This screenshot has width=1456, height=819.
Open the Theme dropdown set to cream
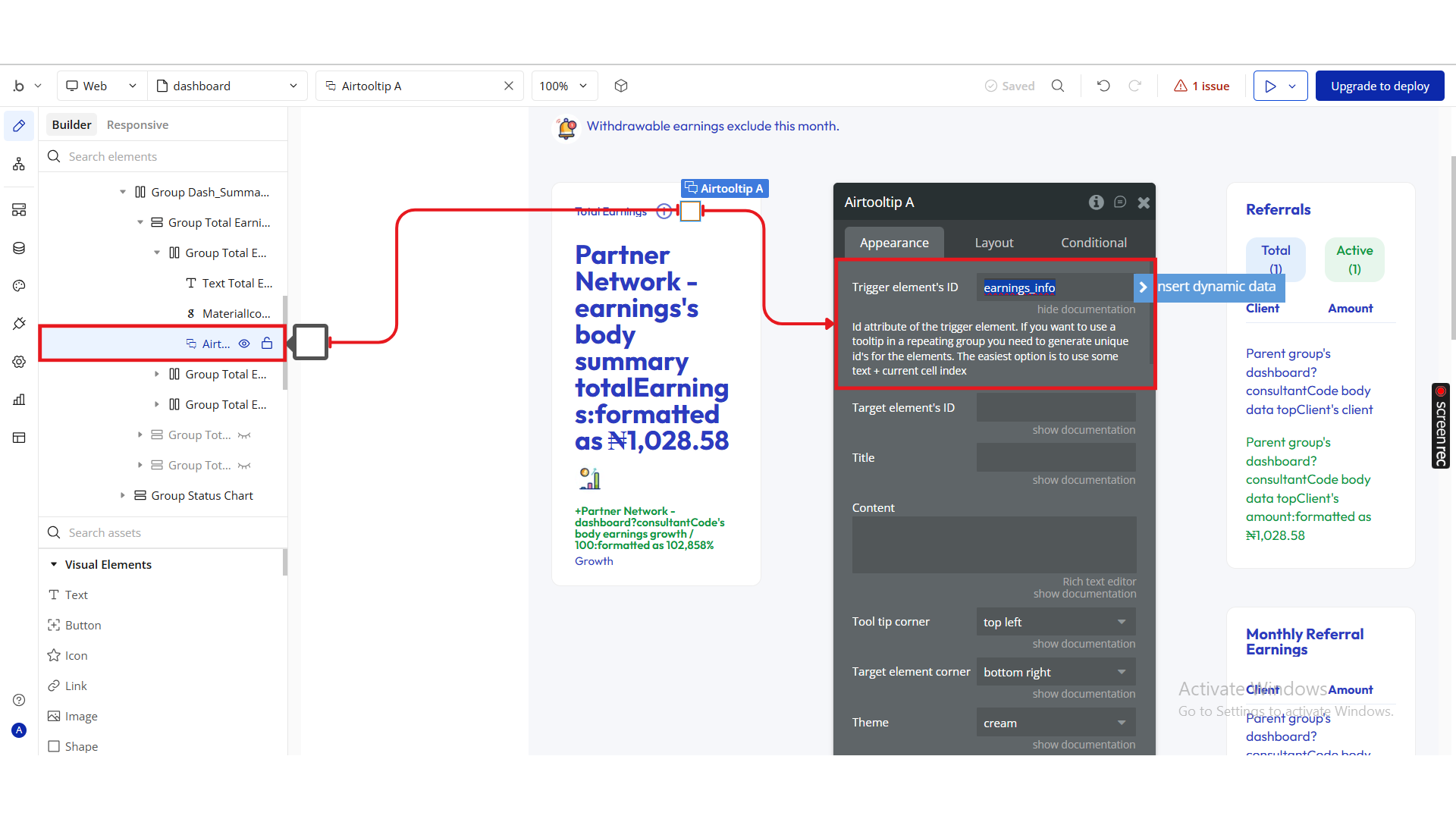click(x=1056, y=723)
